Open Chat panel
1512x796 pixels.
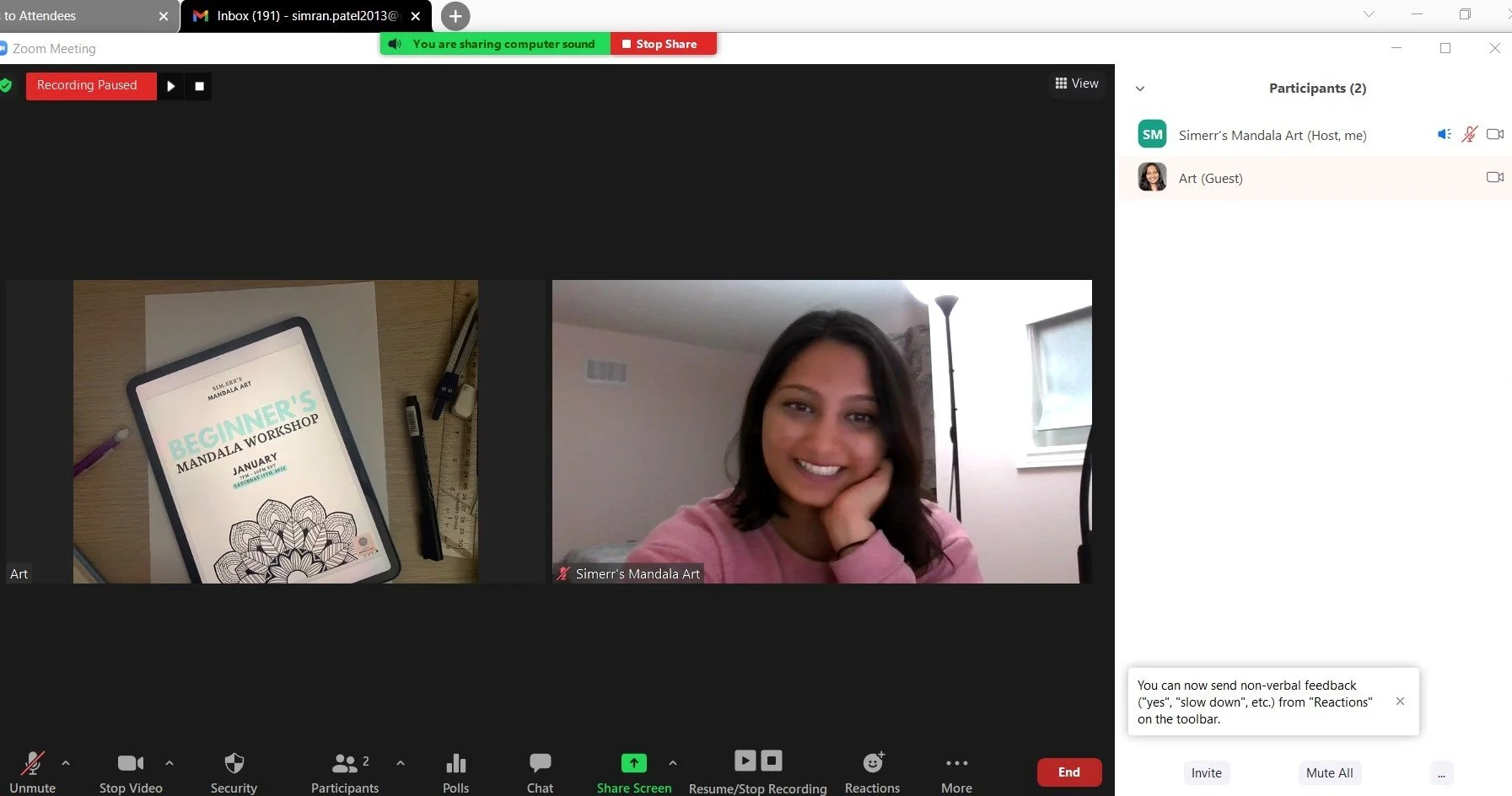(x=540, y=772)
